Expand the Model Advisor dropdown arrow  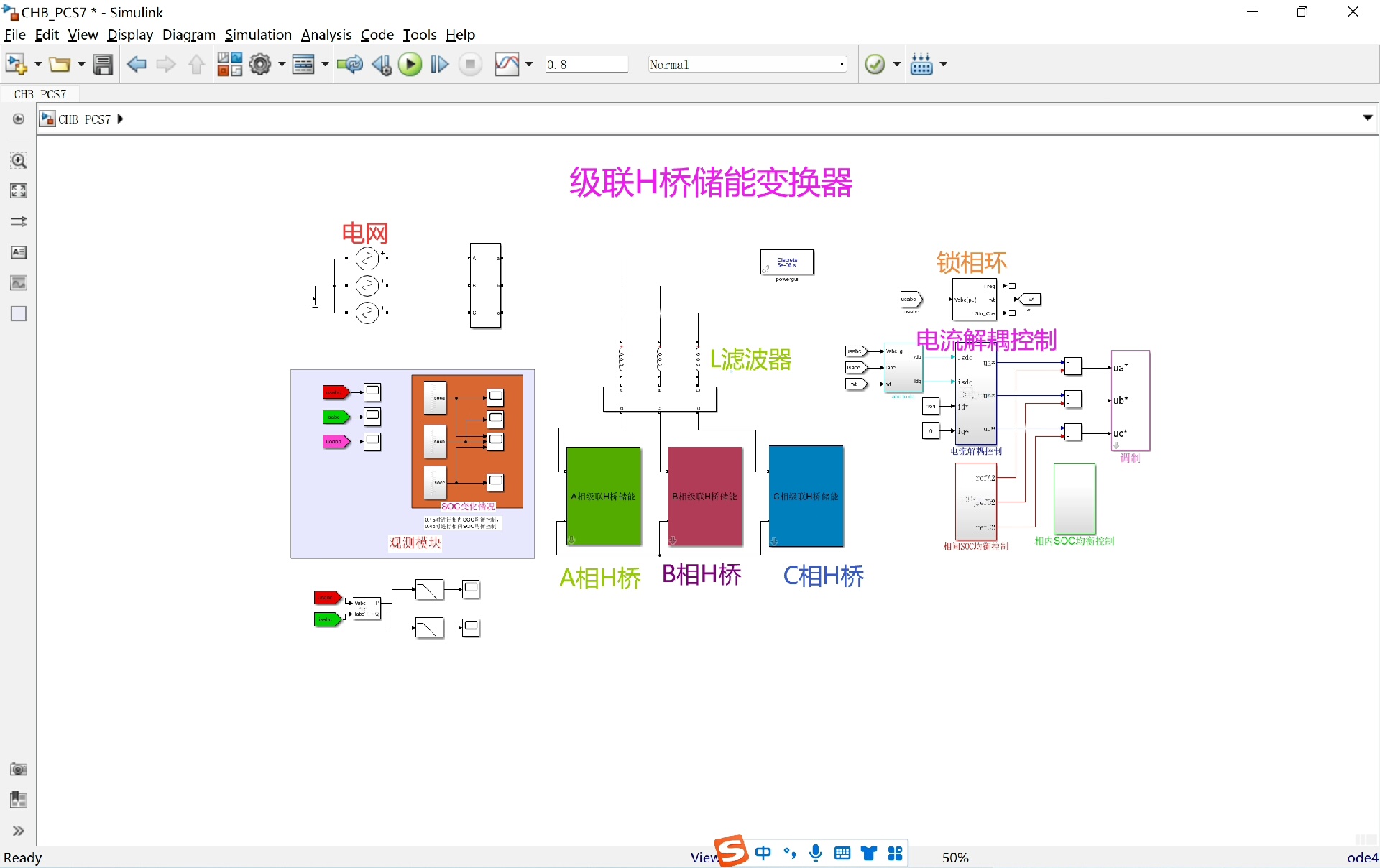coord(897,65)
